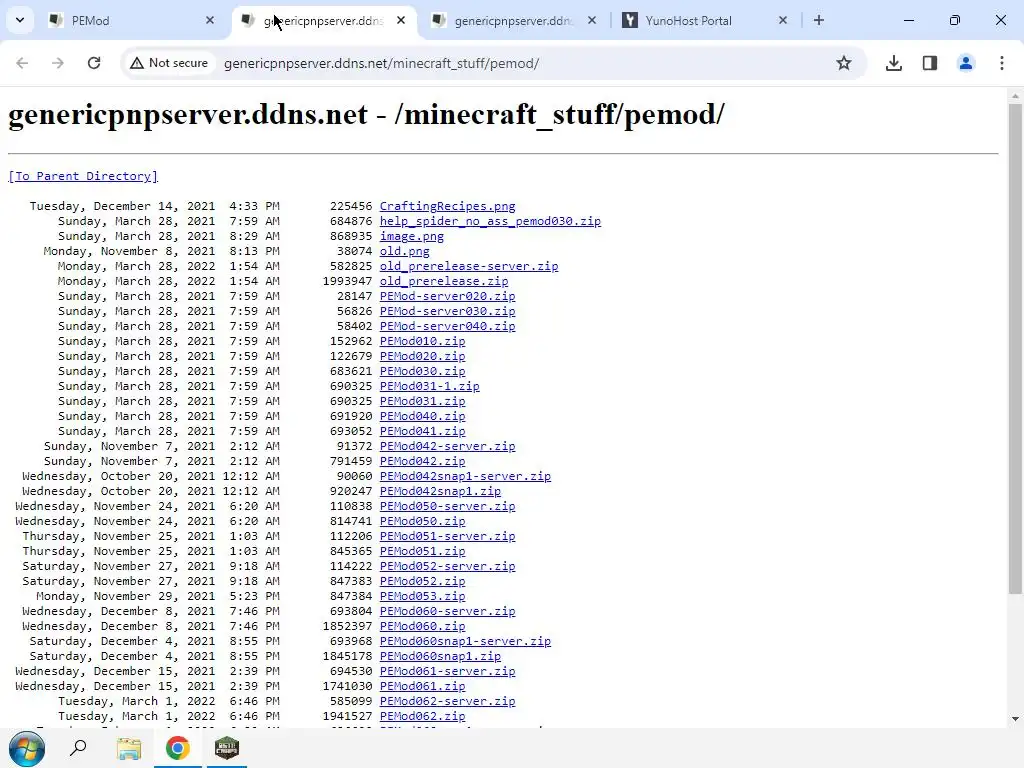Open the Chrome downloads icon
This screenshot has height=768, width=1024.
tap(894, 63)
